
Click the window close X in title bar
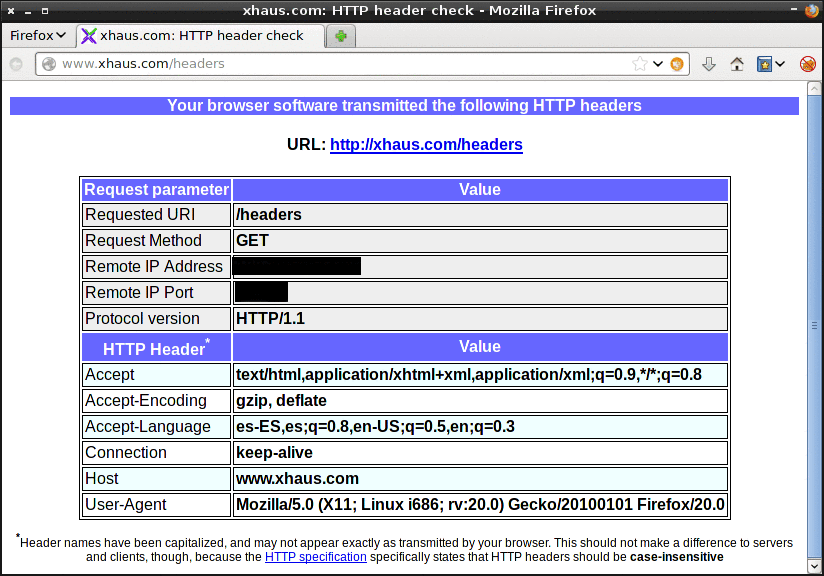tap(11, 11)
